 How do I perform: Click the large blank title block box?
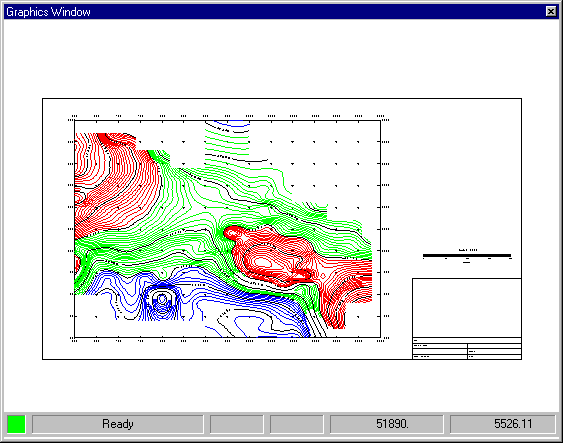point(467,308)
